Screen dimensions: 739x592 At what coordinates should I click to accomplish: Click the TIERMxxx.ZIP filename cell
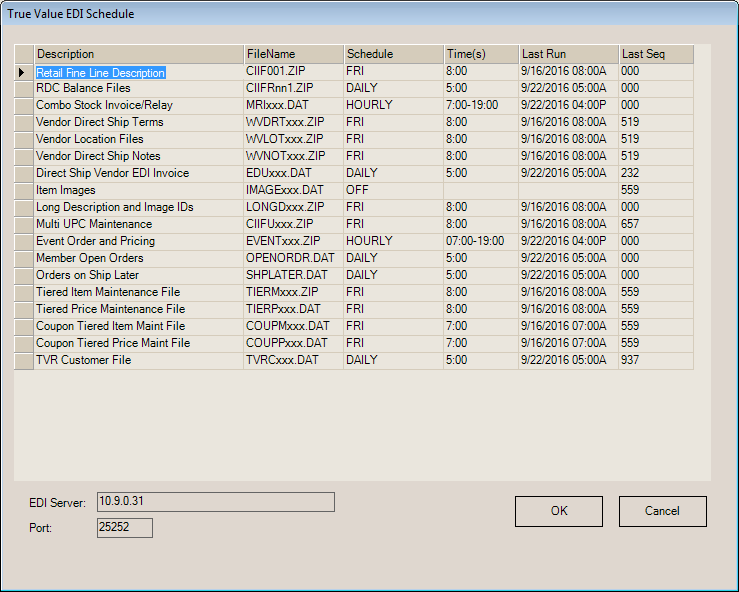point(294,292)
